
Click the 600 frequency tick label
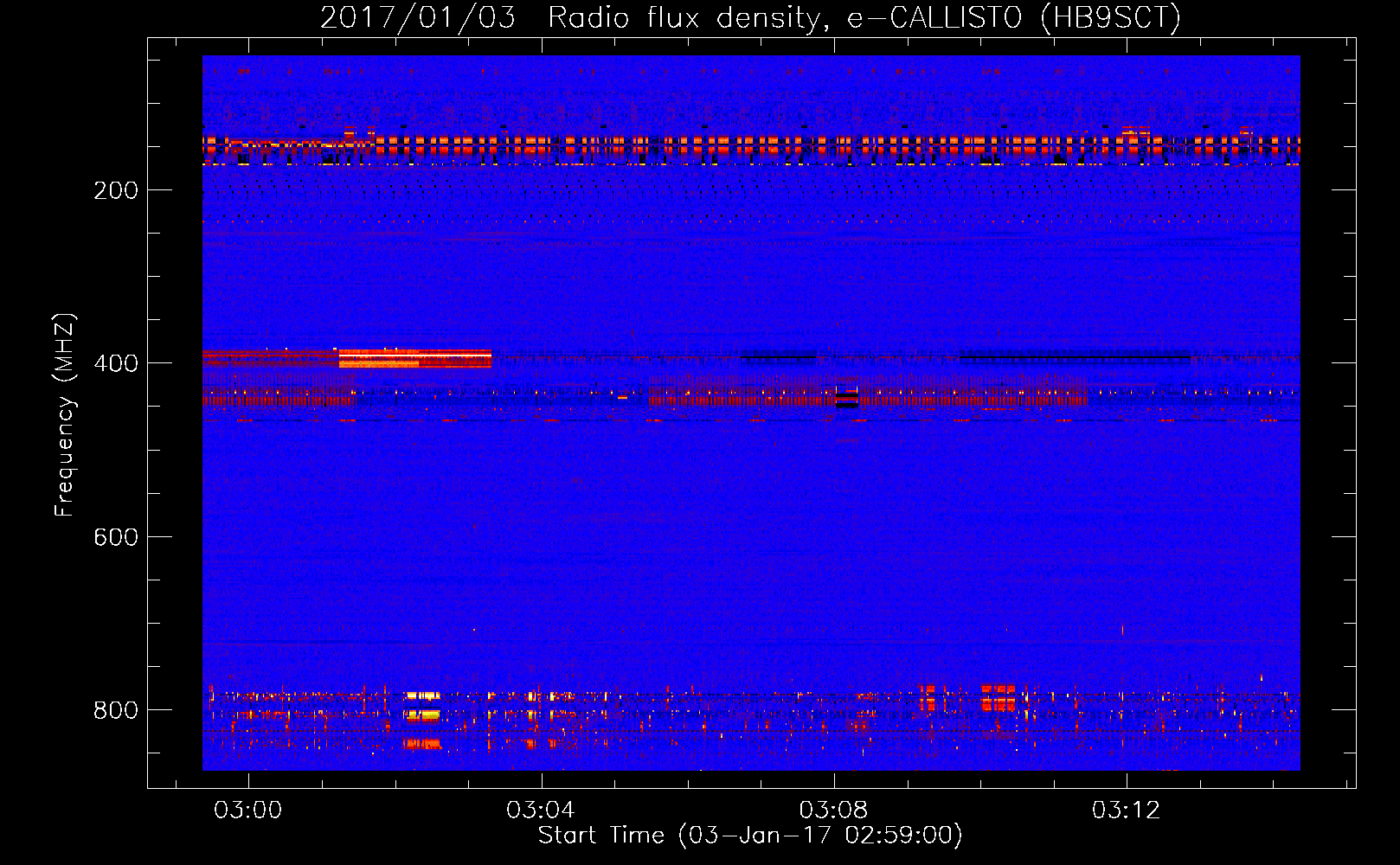pyautogui.click(x=116, y=537)
